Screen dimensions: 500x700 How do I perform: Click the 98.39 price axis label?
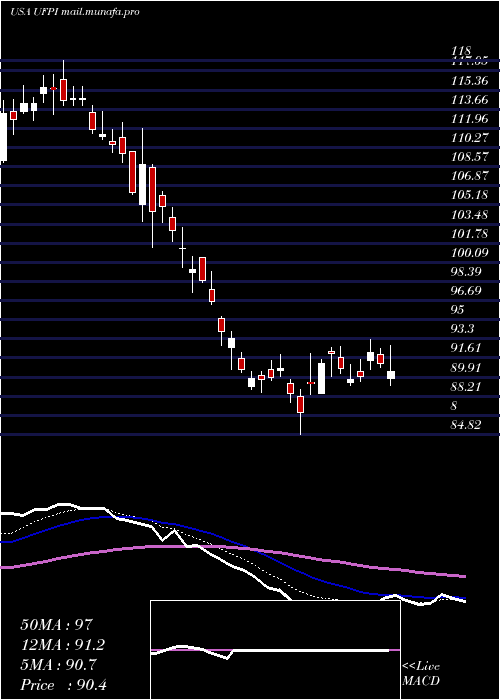(467, 271)
